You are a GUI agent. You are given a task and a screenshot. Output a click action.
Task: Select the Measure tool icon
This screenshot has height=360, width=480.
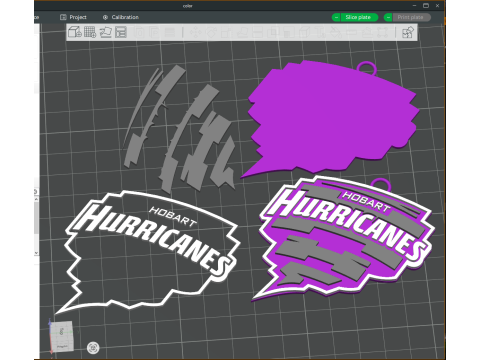coord(351,32)
